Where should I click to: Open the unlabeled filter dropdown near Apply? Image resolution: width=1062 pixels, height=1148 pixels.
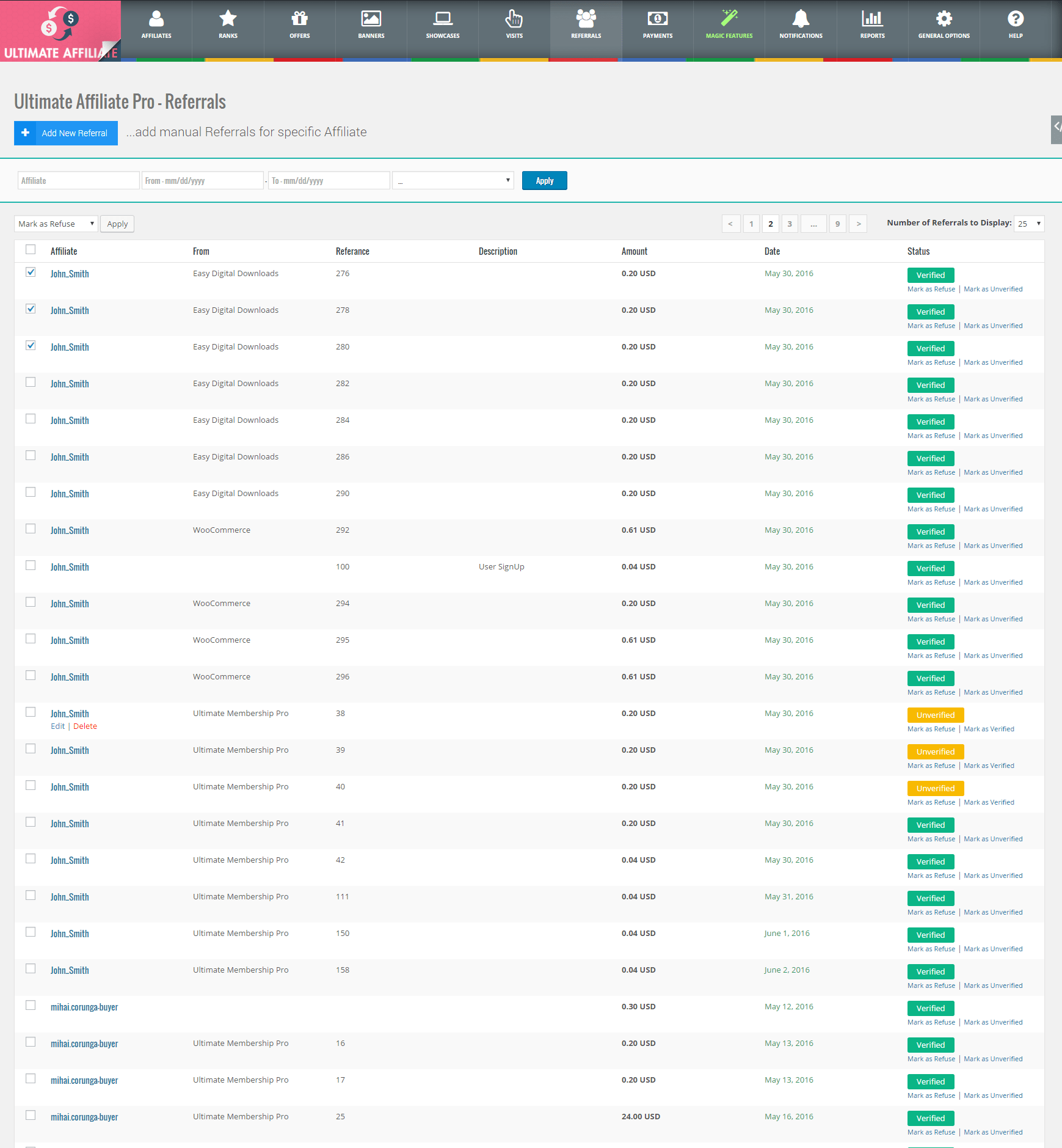[453, 180]
